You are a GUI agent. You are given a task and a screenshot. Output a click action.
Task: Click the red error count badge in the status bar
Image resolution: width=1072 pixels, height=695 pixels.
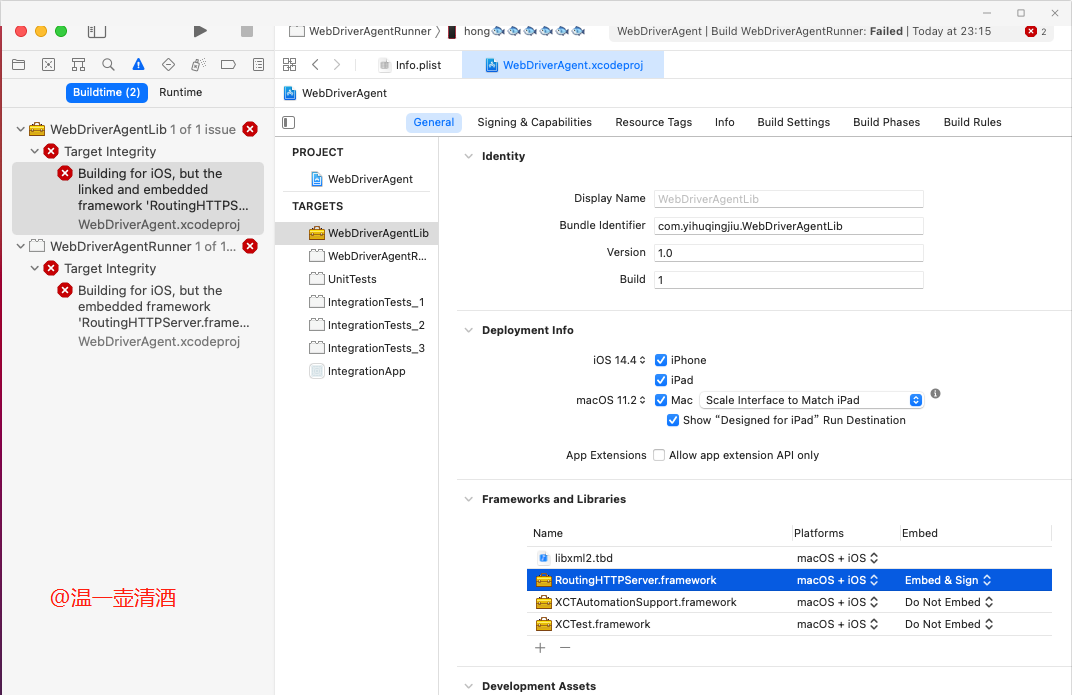1031,31
